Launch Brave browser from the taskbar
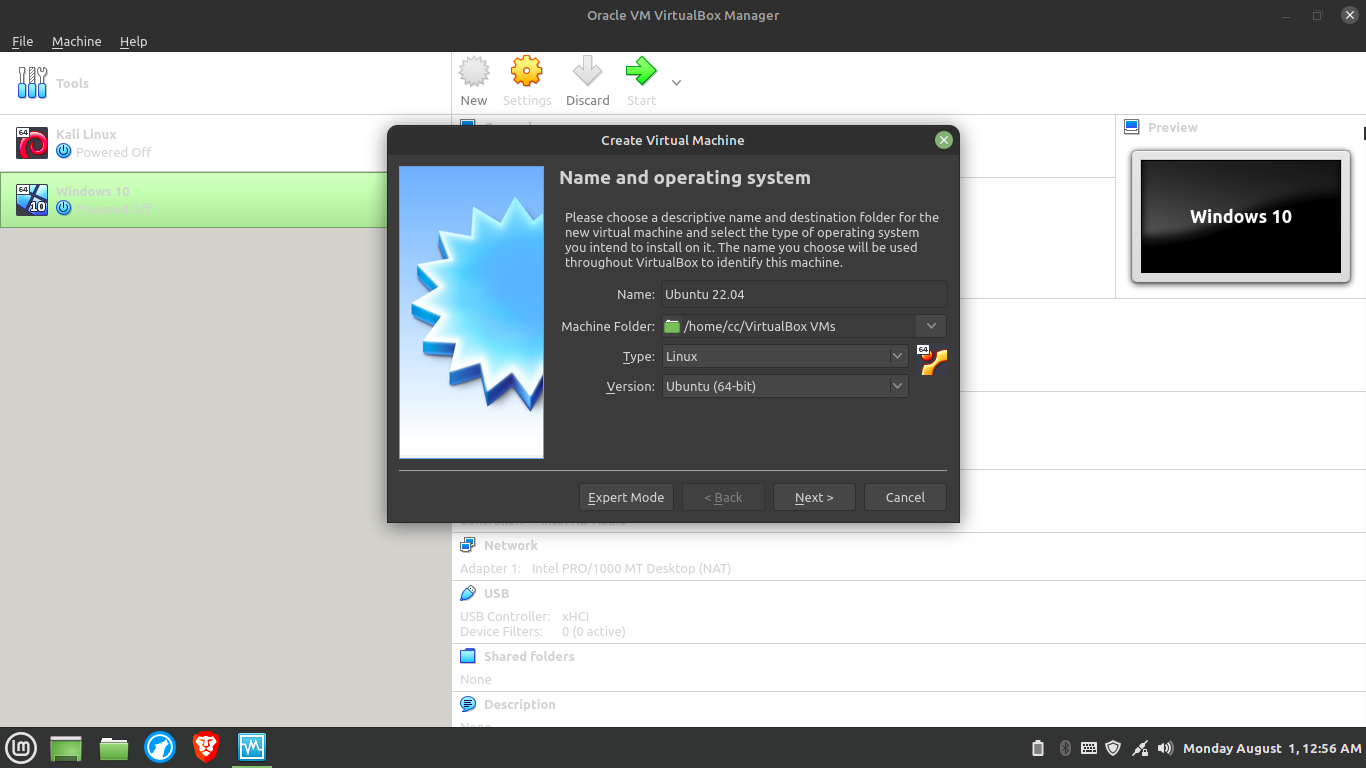This screenshot has width=1366, height=768. [x=205, y=747]
